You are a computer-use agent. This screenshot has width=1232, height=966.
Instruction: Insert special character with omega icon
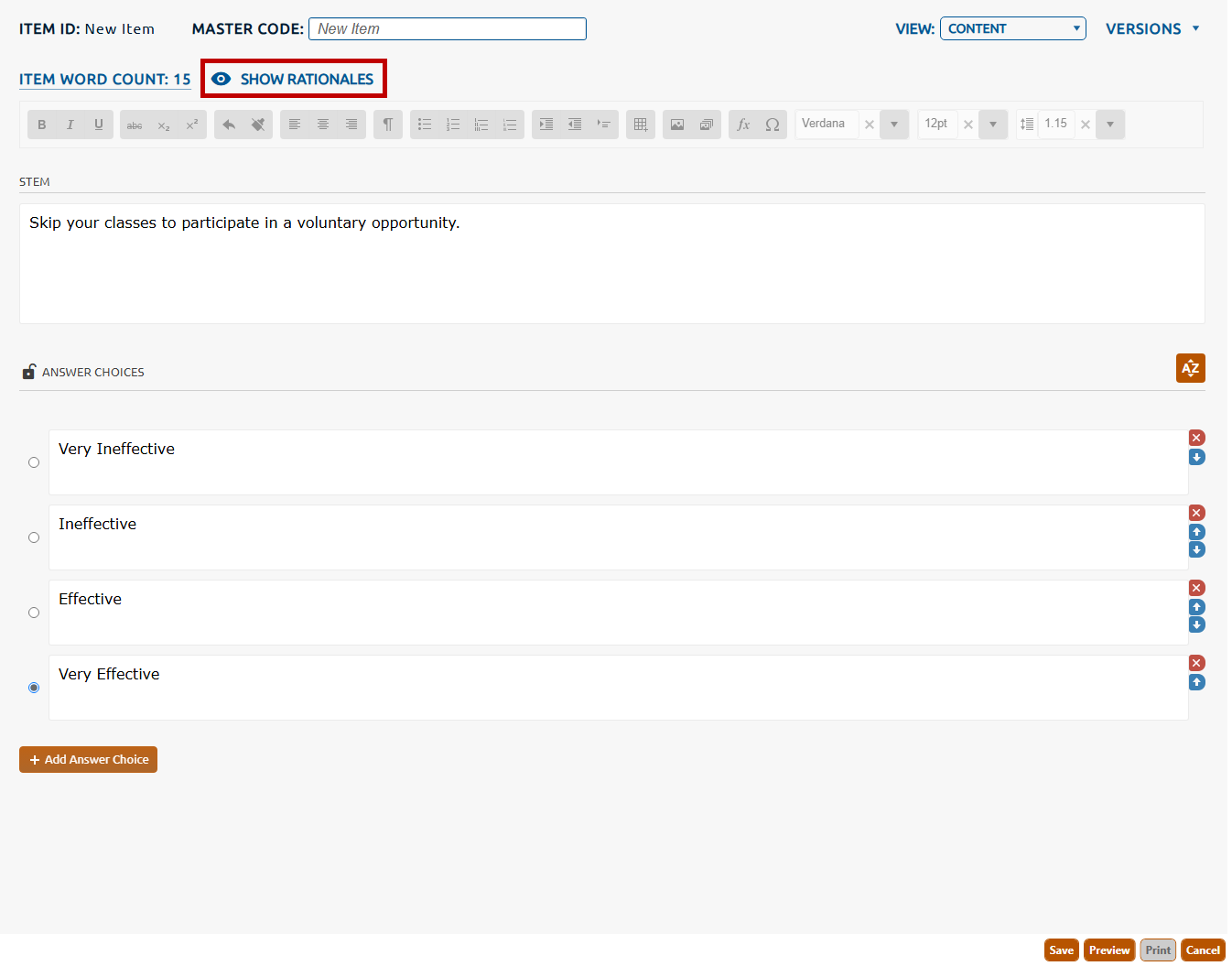(x=773, y=125)
